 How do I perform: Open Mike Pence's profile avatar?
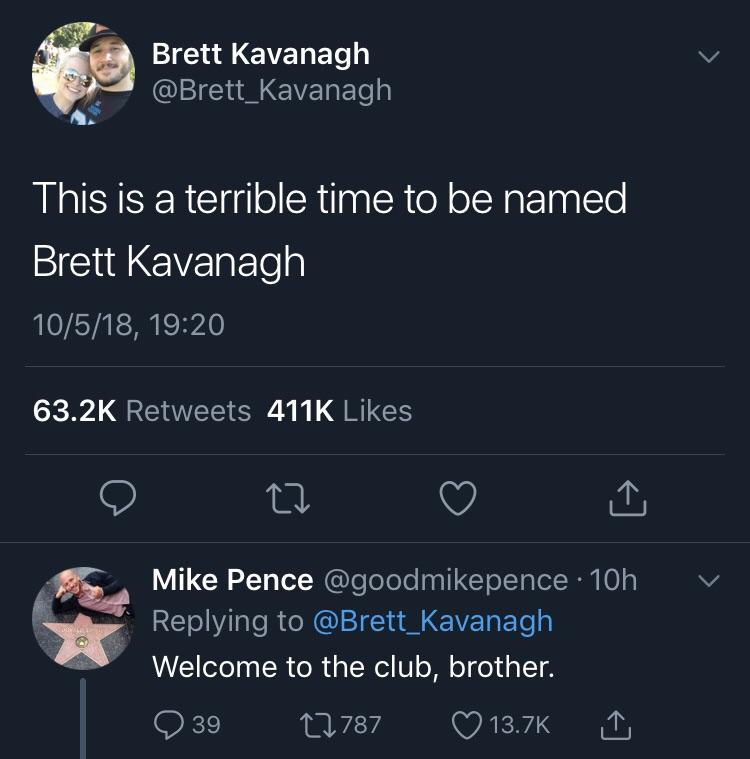[83, 618]
